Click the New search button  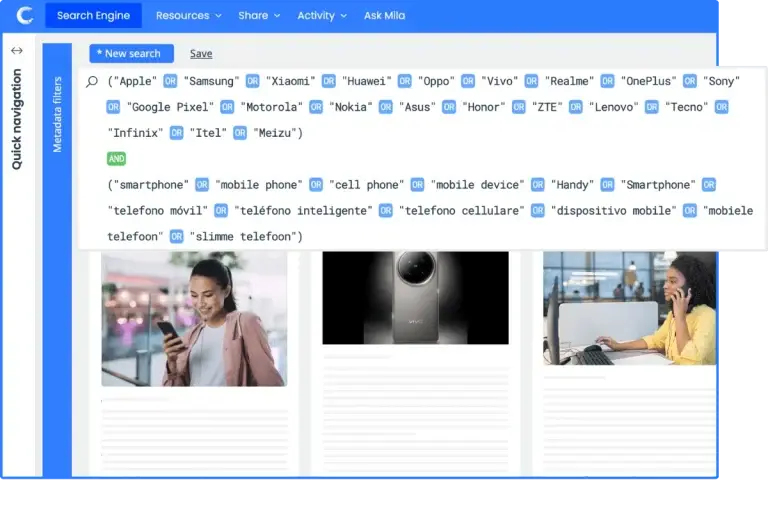coord(131,54)
